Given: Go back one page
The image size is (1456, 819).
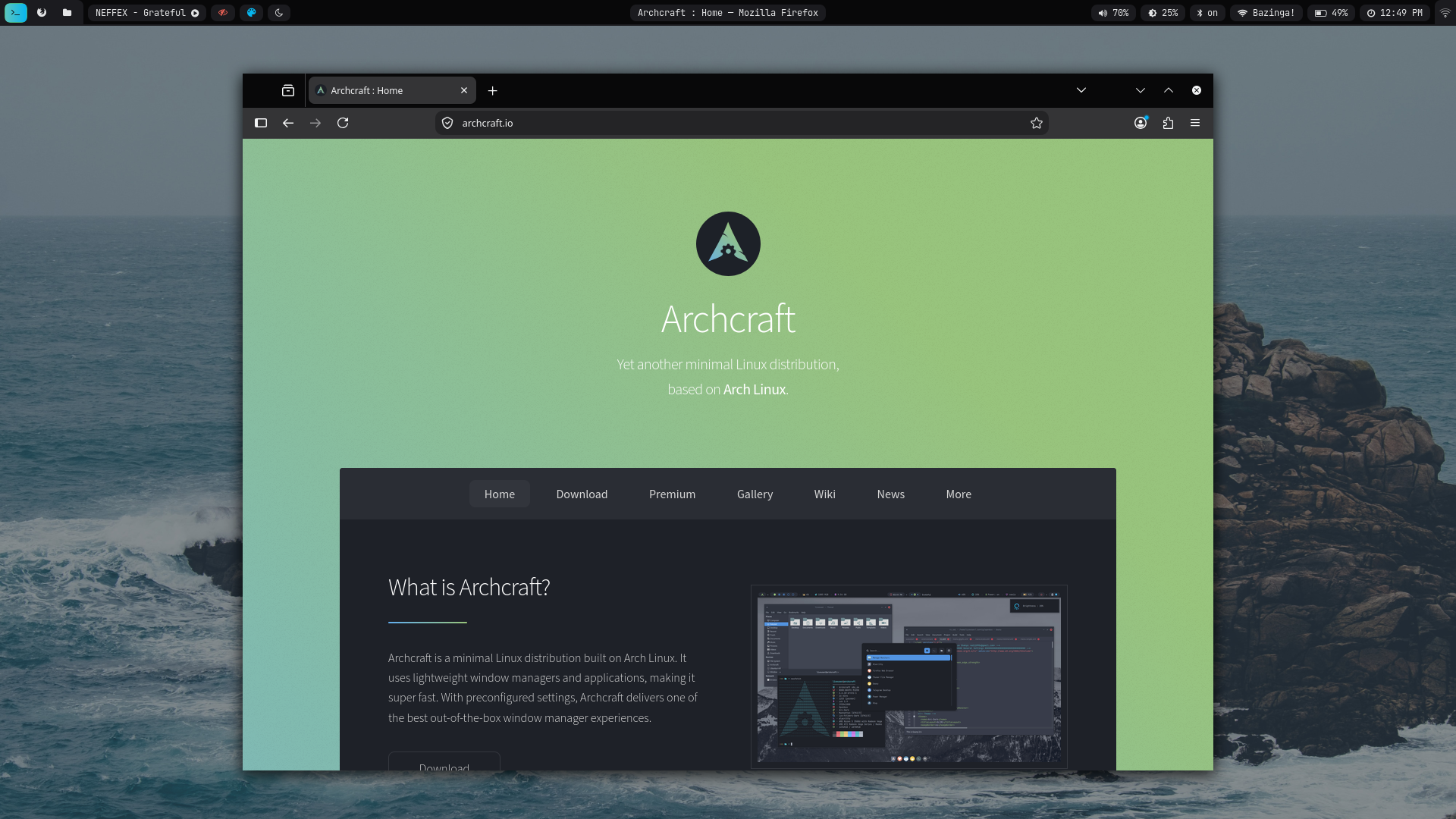Looking at the screenshot, I should point(288,123).
